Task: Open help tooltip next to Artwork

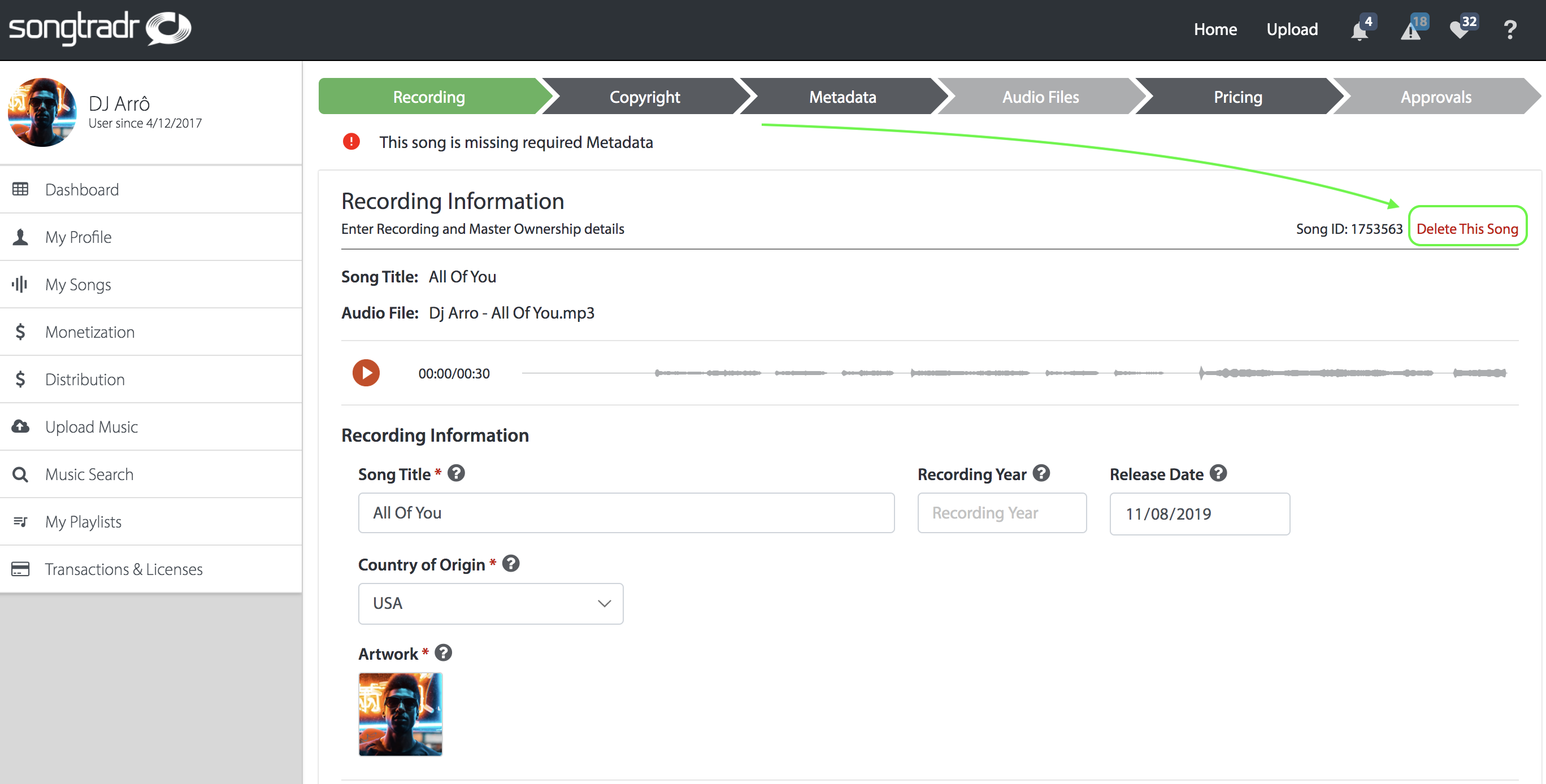Action: 444,652
